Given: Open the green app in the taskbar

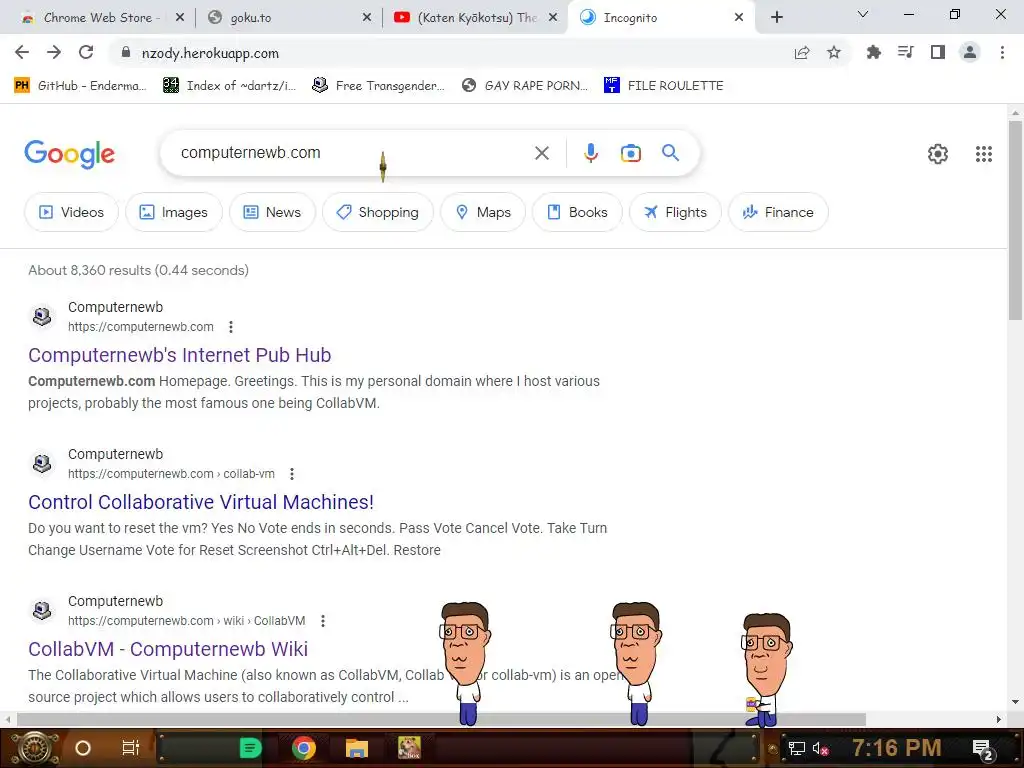Looking at the screenshot, I should click(x=250, y=748).
